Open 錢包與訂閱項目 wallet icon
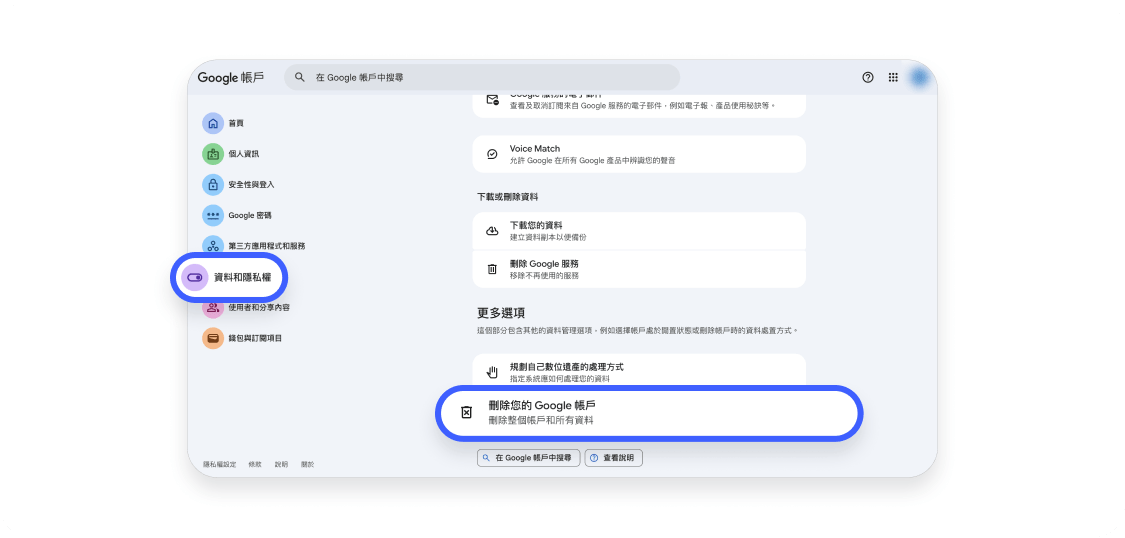Screen dimensions: 1125x538 coord(212,338)
